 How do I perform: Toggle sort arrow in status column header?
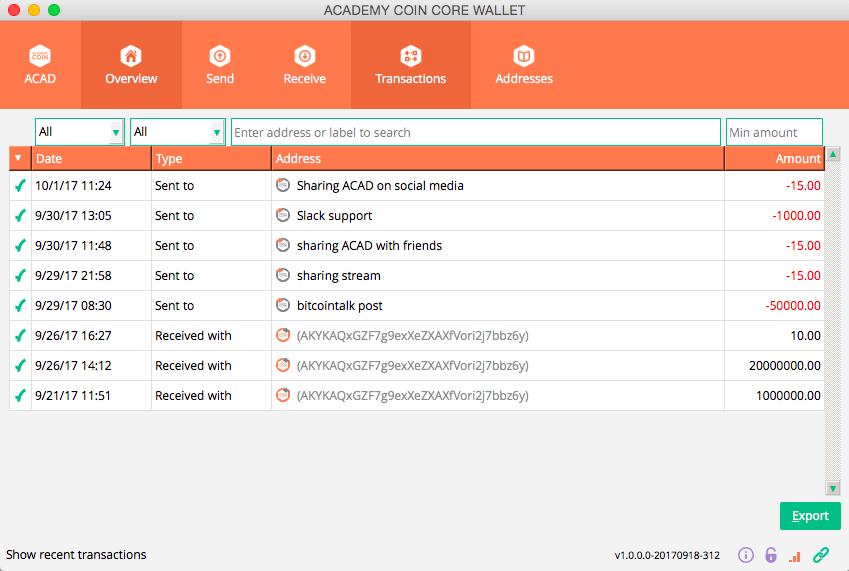[x=18, y=158]
